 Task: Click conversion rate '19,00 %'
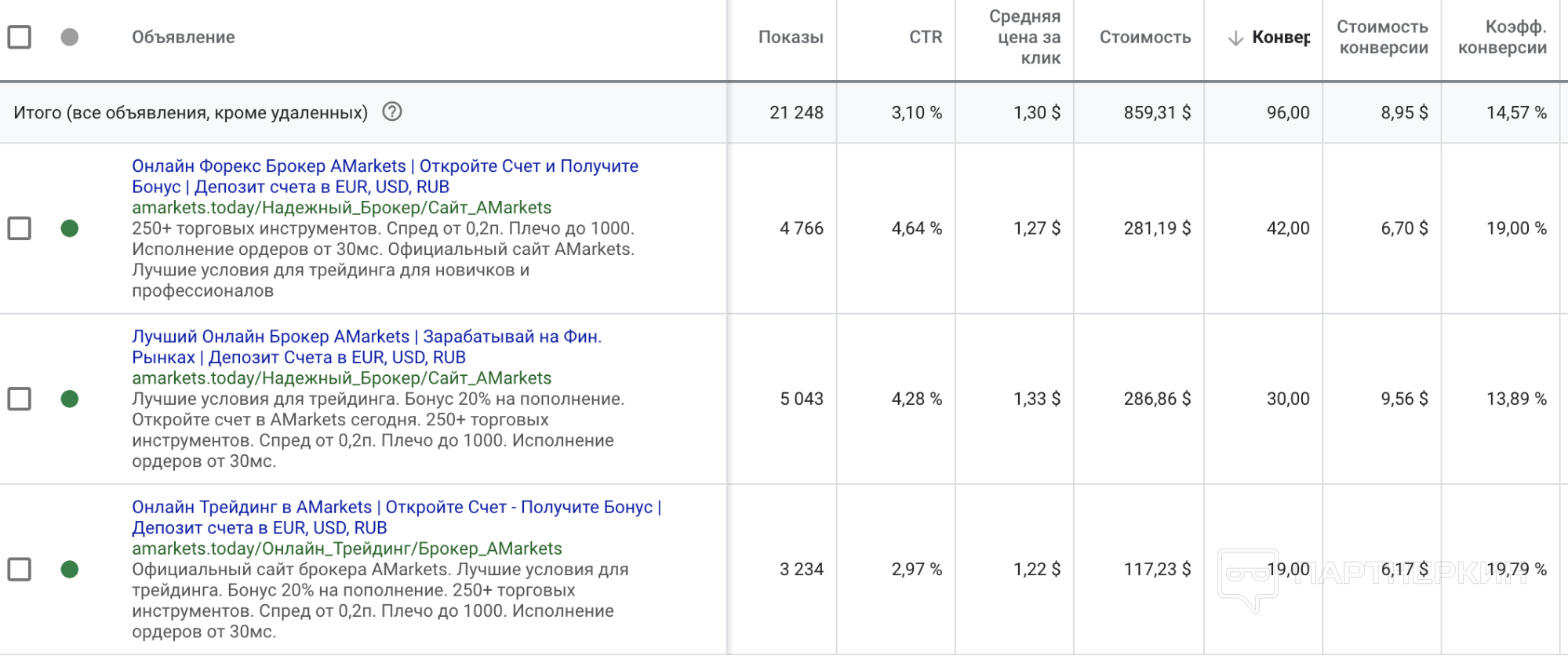[x=1516, y=228]
